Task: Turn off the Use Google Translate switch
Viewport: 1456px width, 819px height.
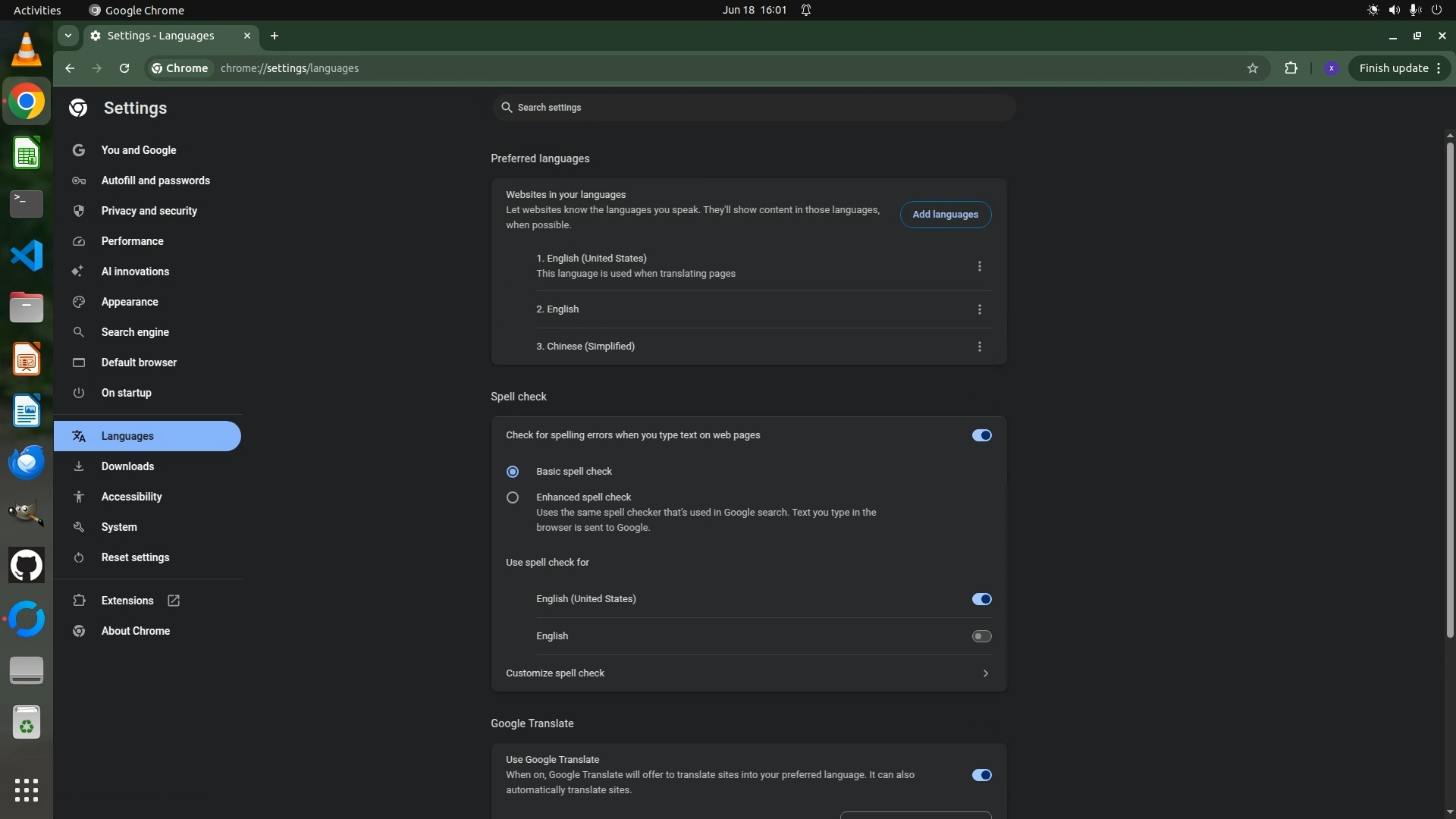Action: tap(981, 775)
